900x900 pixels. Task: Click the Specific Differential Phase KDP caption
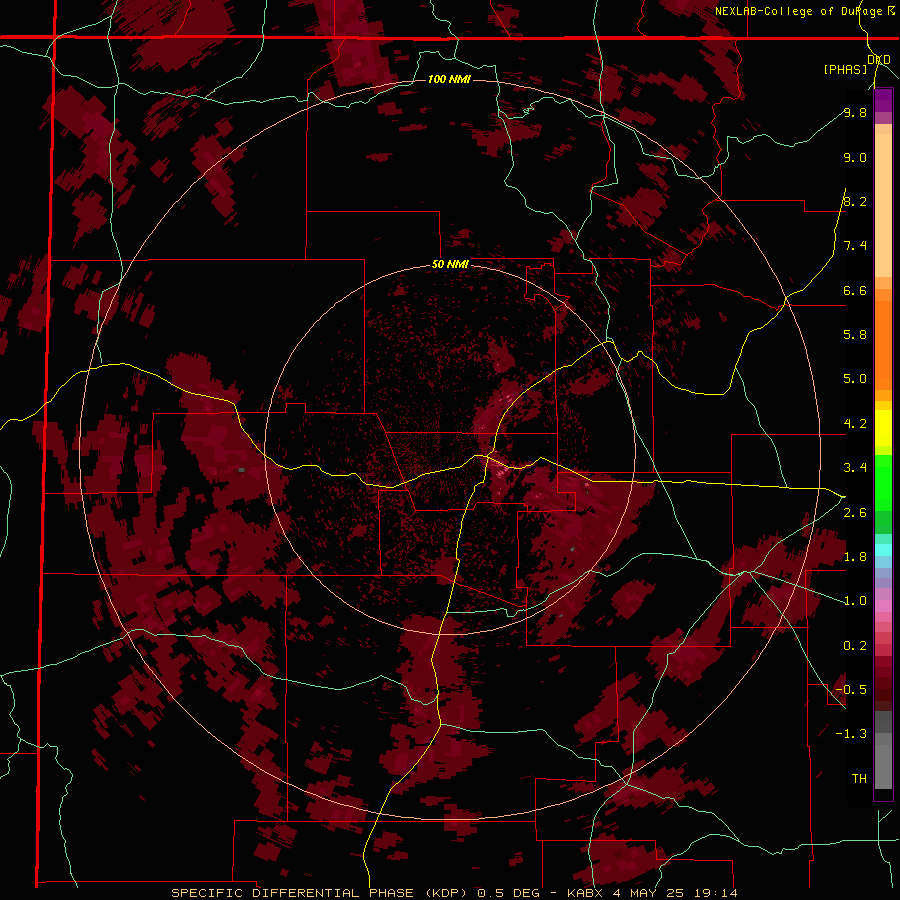click(x=453, y=893)
